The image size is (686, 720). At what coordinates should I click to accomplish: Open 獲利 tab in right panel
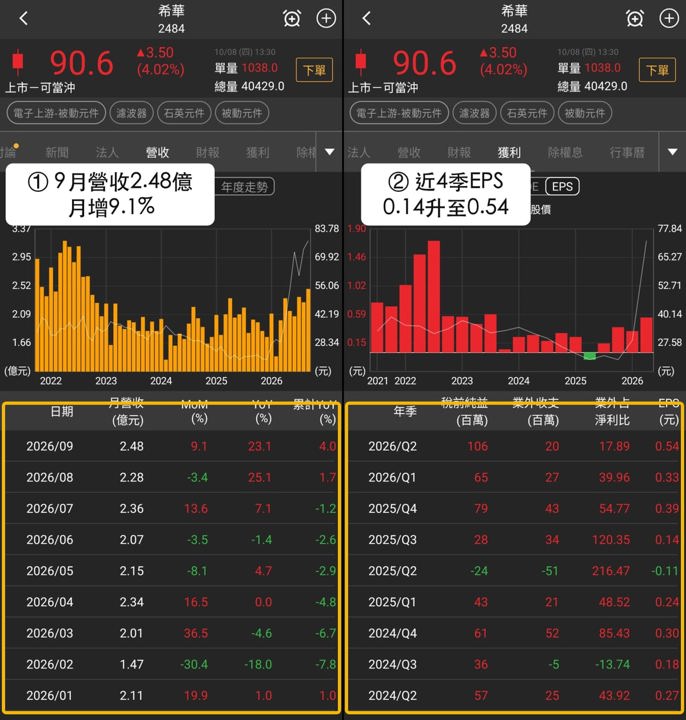coord(509,152)
